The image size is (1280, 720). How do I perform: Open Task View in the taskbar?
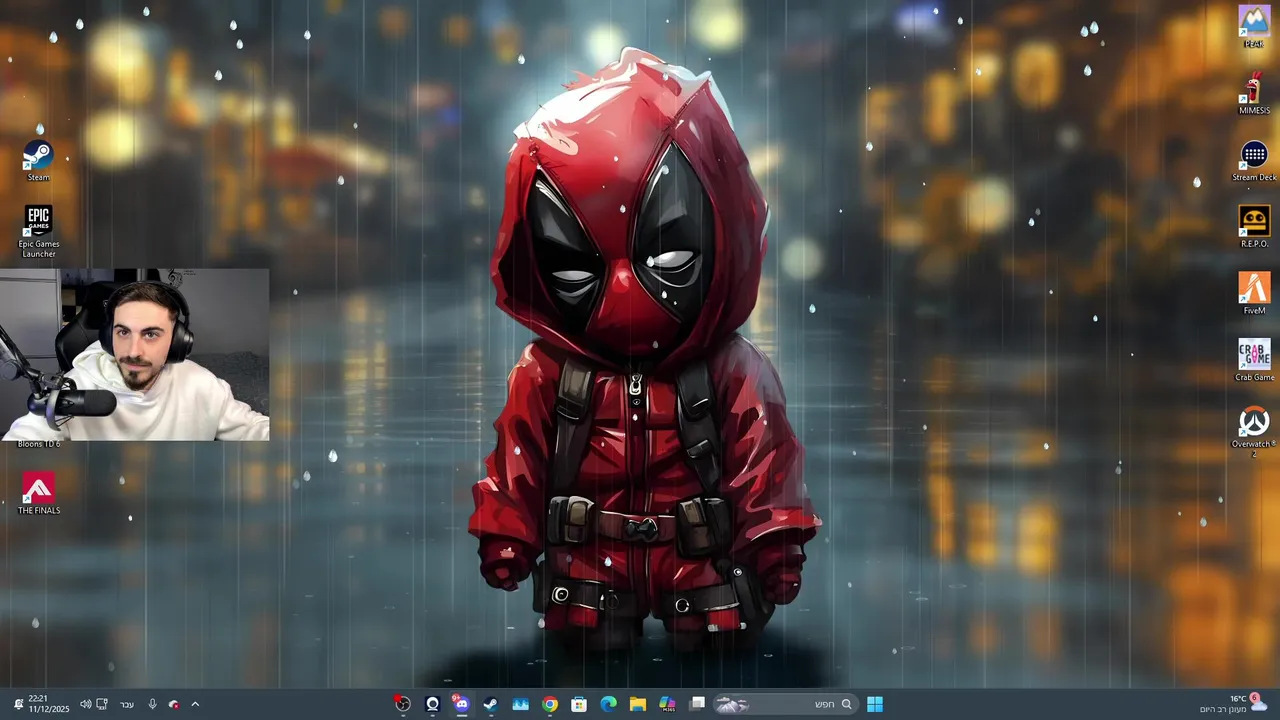pos(697,704)
